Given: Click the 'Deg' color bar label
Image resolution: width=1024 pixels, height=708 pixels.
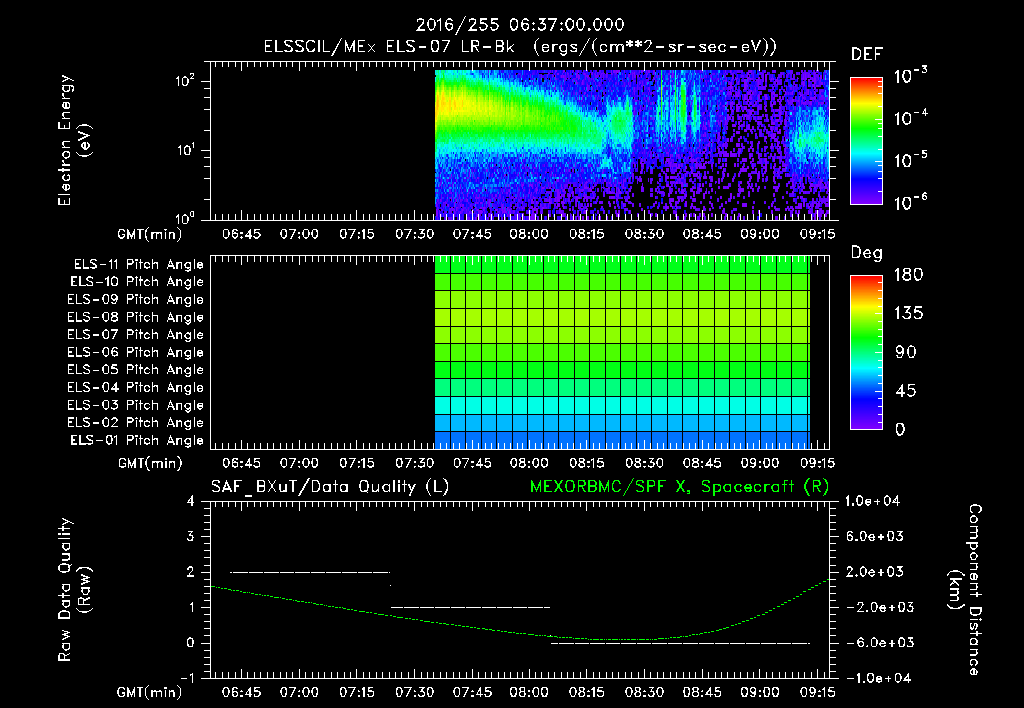Looking at the screenshot, I should 867,253.
